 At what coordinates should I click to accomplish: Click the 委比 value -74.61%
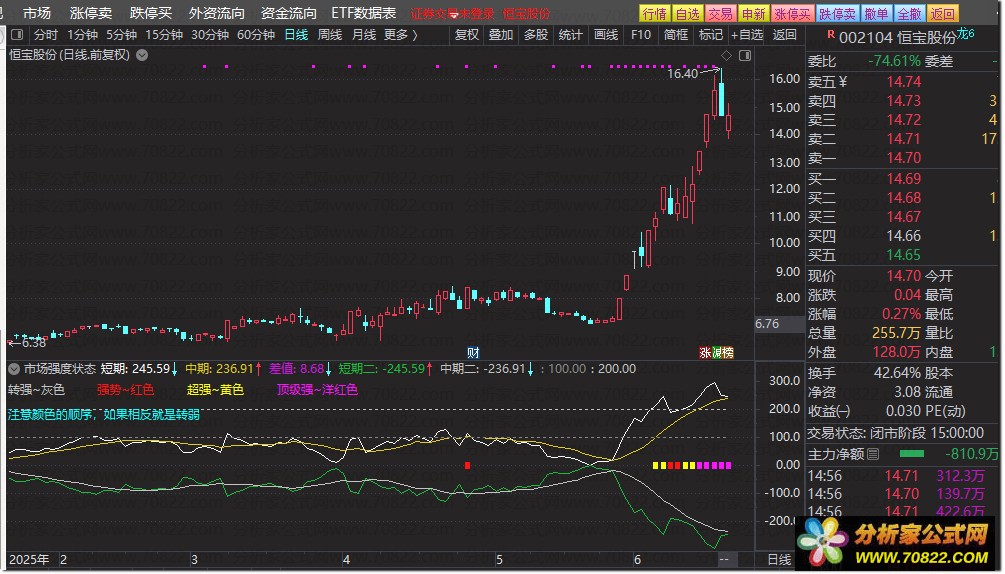894,62
